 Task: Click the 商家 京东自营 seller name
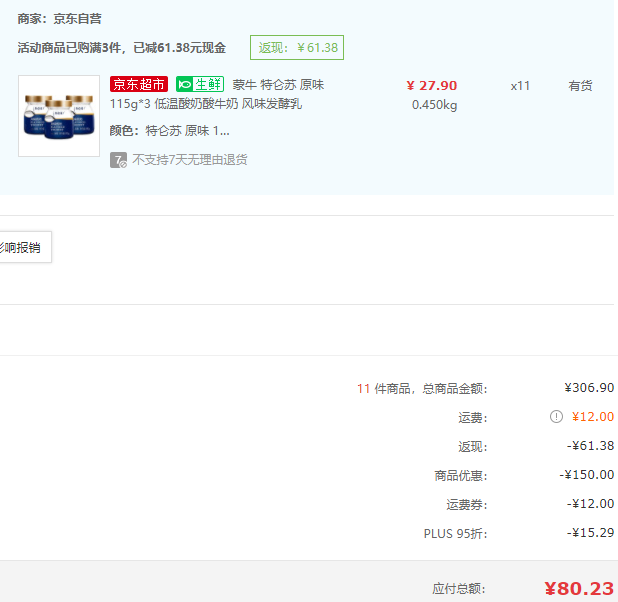[x=59, y=19]
